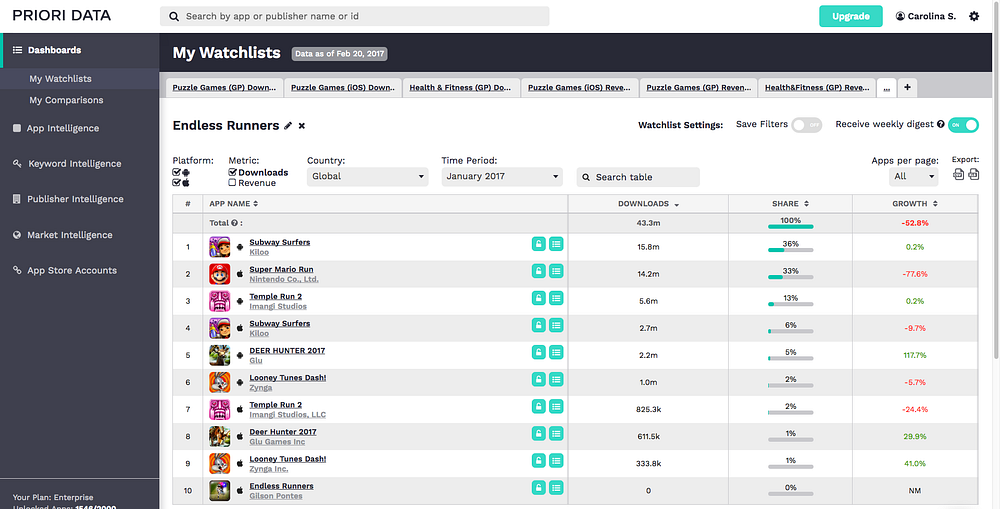Click the Search table input field
This screenshot has width=1000, height=509.
pos(638,177)
